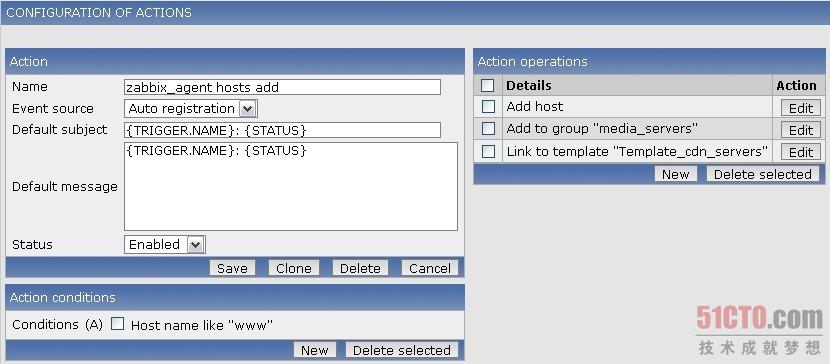Delete the zabbix_agent hosts add action

(x=360, y=268)
